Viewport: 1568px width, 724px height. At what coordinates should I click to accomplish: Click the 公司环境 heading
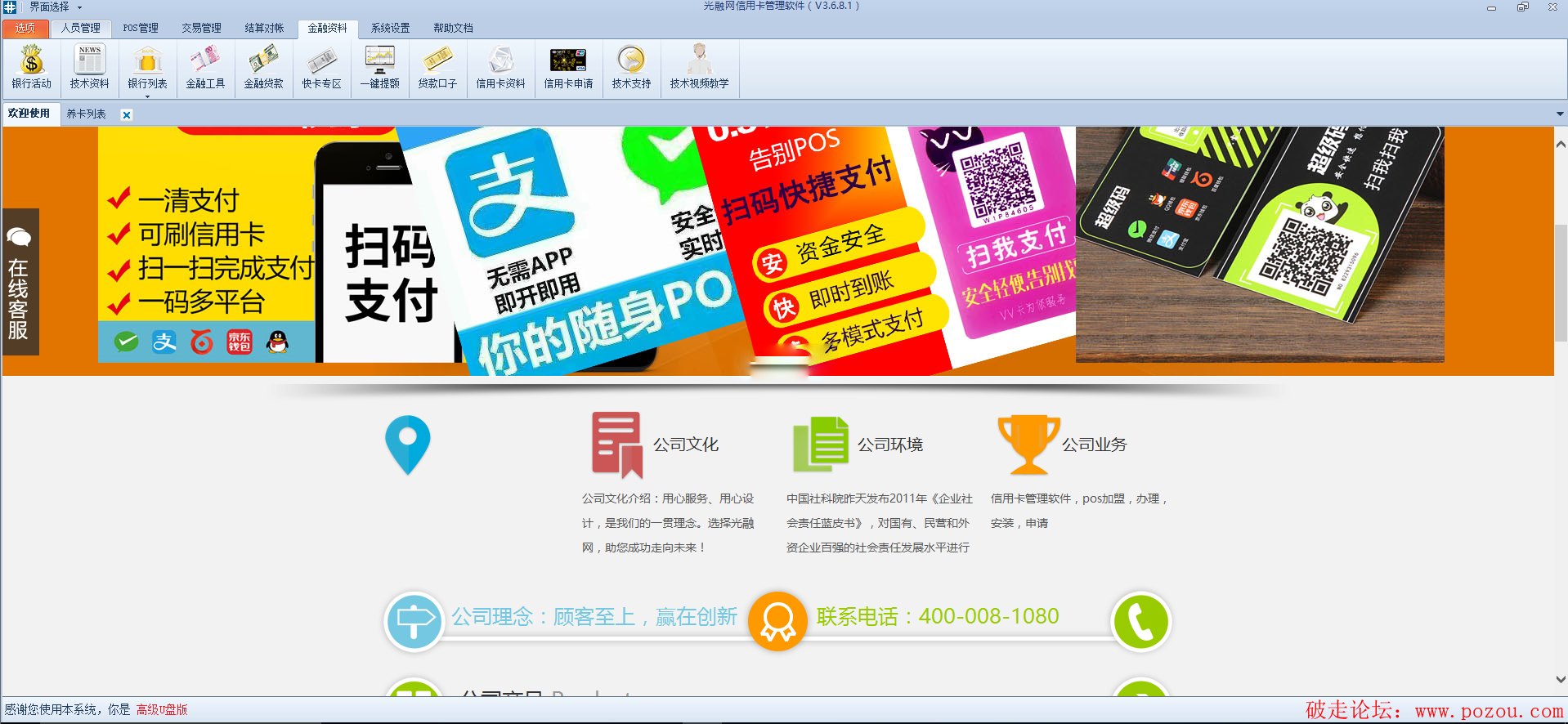pyautogui.click(x=889, y=445)
